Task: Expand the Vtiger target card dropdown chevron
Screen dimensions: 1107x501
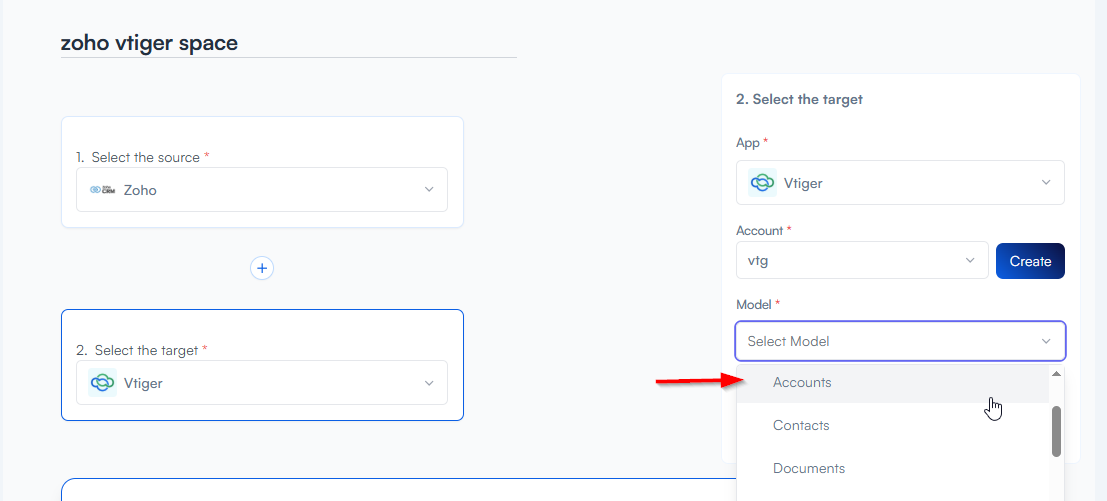Action: 429,383
